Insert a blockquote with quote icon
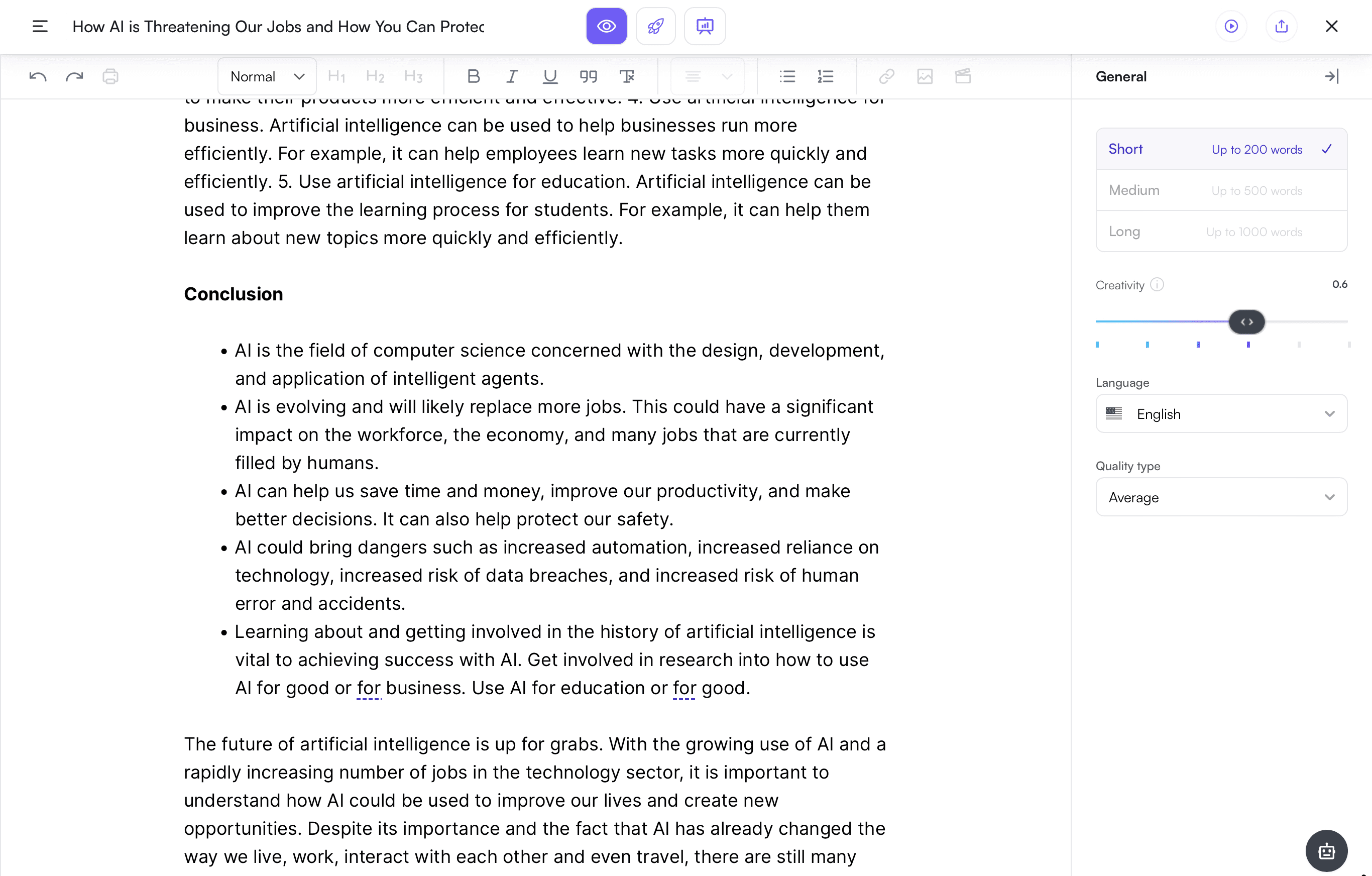The width and height of the screenshot is (1372, 876). pyautogui.click(x=588, y=76)
